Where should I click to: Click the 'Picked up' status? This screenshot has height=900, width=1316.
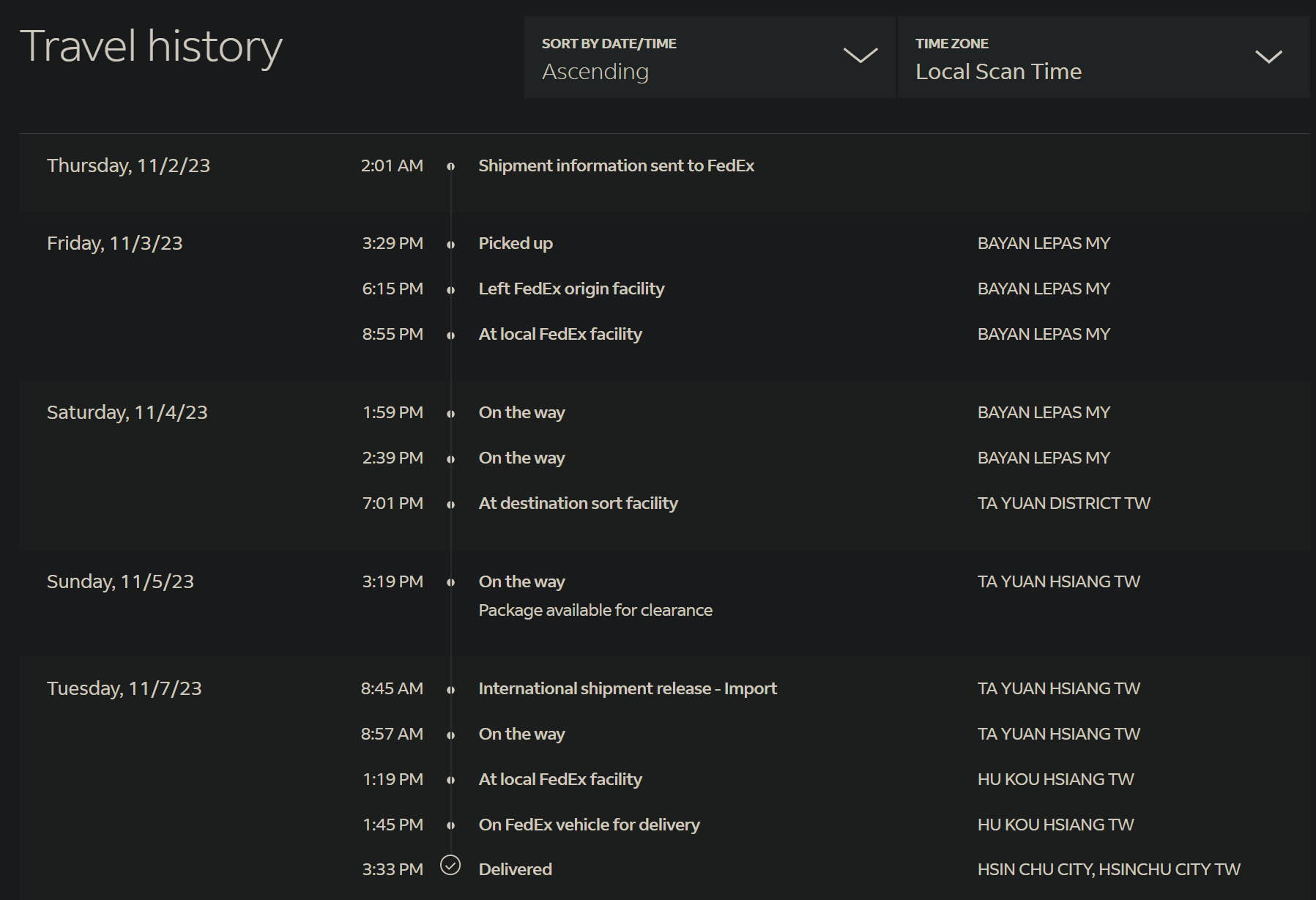pos(516,244)
